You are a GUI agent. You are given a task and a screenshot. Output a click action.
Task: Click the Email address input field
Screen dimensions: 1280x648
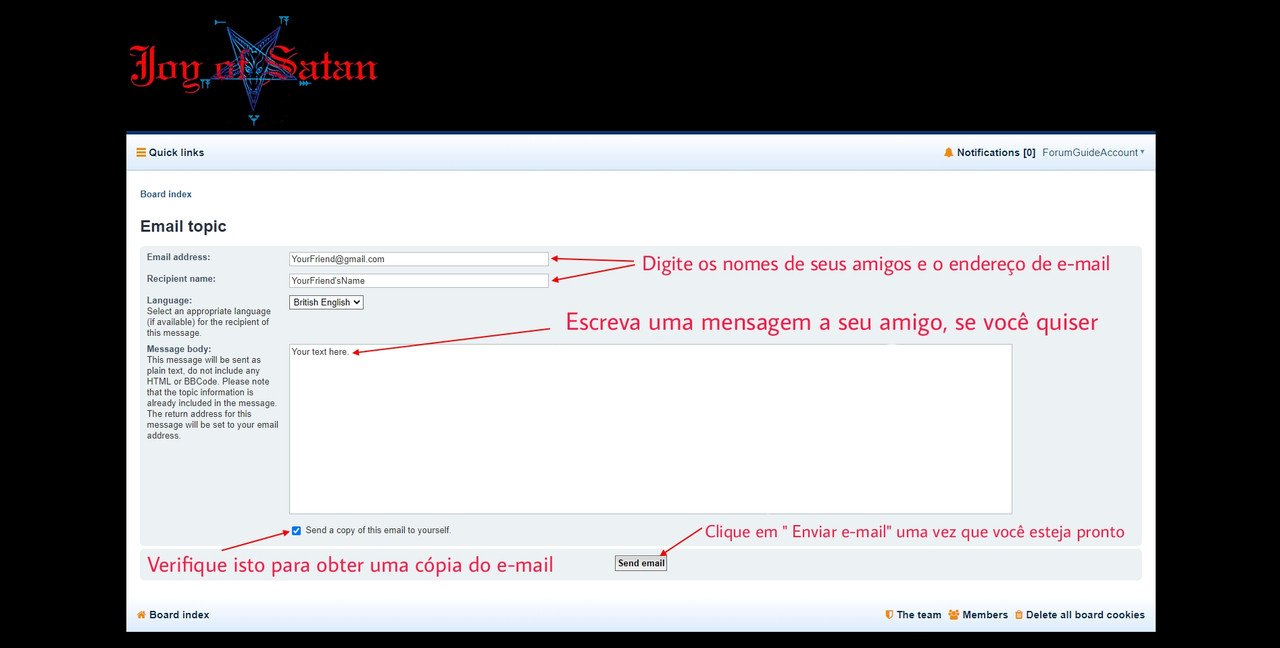point(419,259)
